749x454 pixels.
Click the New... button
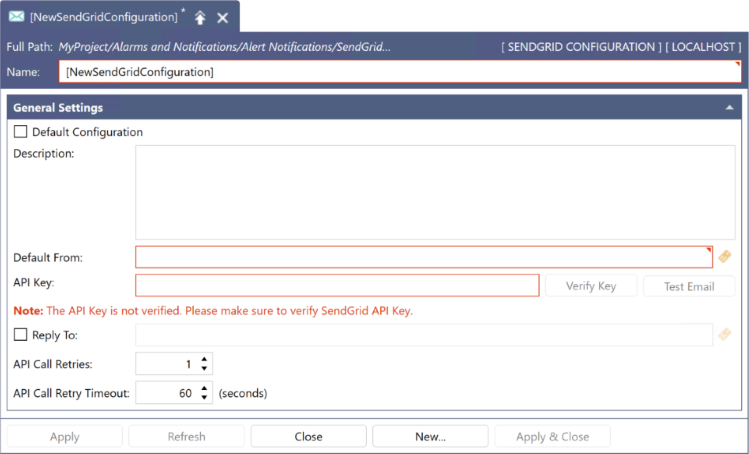(x=430, y=436)
